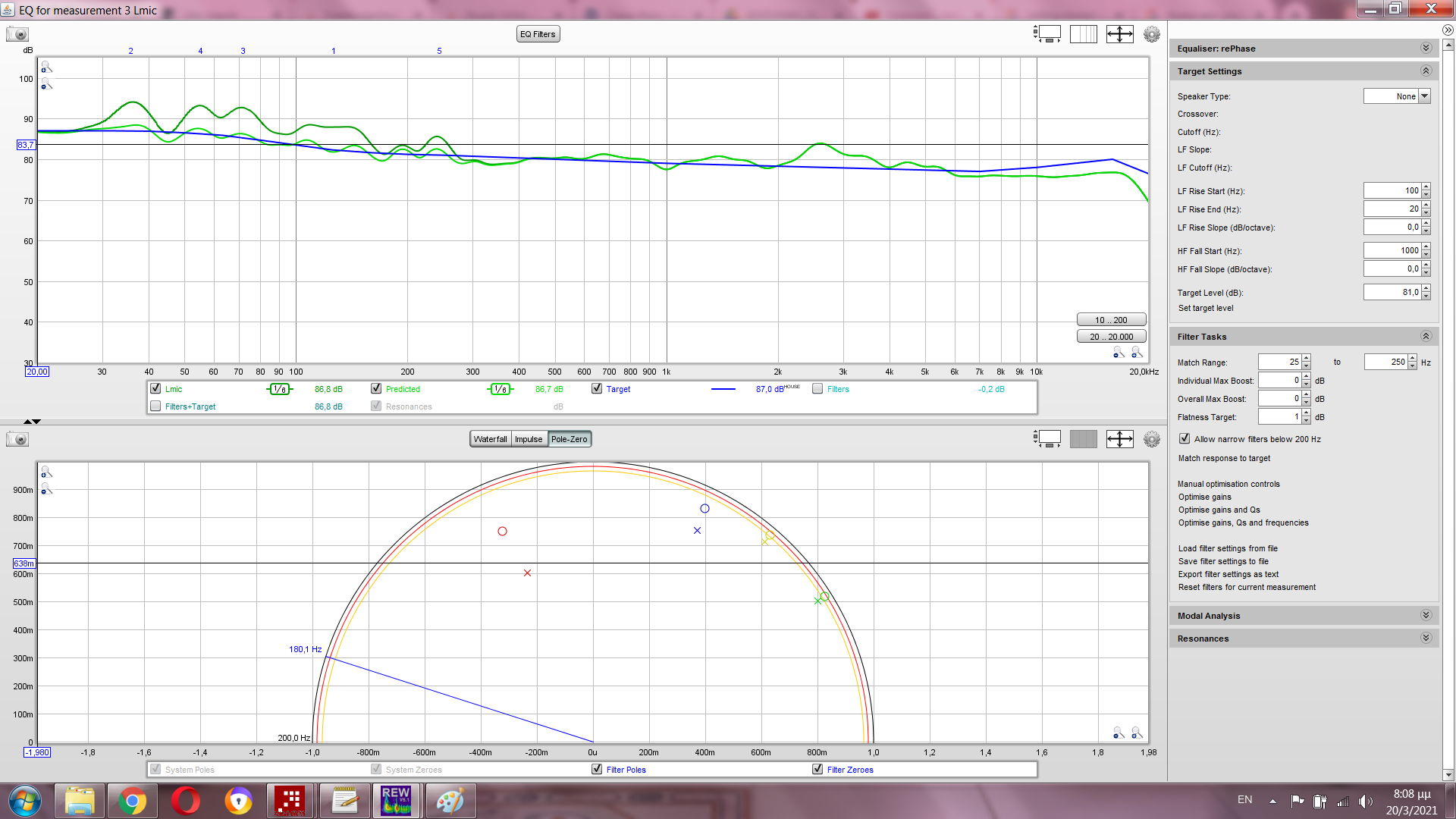Uncheck the Lmic trace checkbox
The image size is (1456, 819).
pyautogui.click(x=155, y=388)
